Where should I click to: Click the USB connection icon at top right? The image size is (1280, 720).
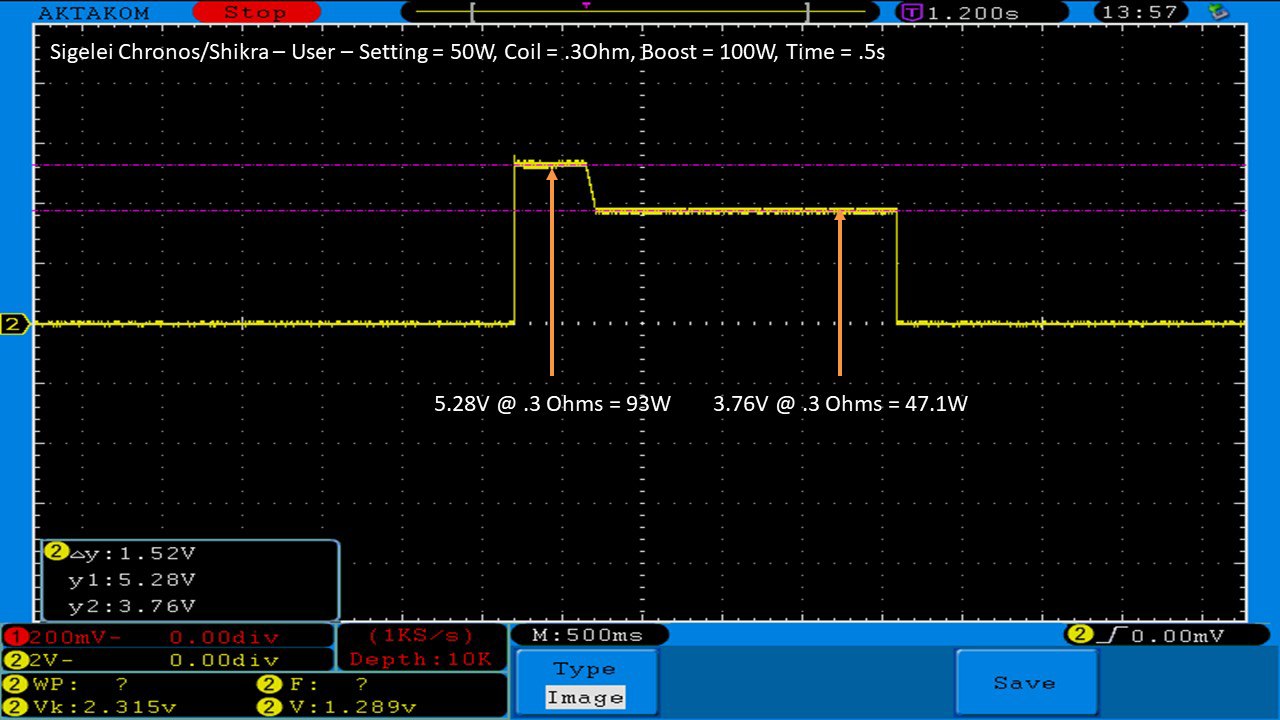click(1218, 12)
